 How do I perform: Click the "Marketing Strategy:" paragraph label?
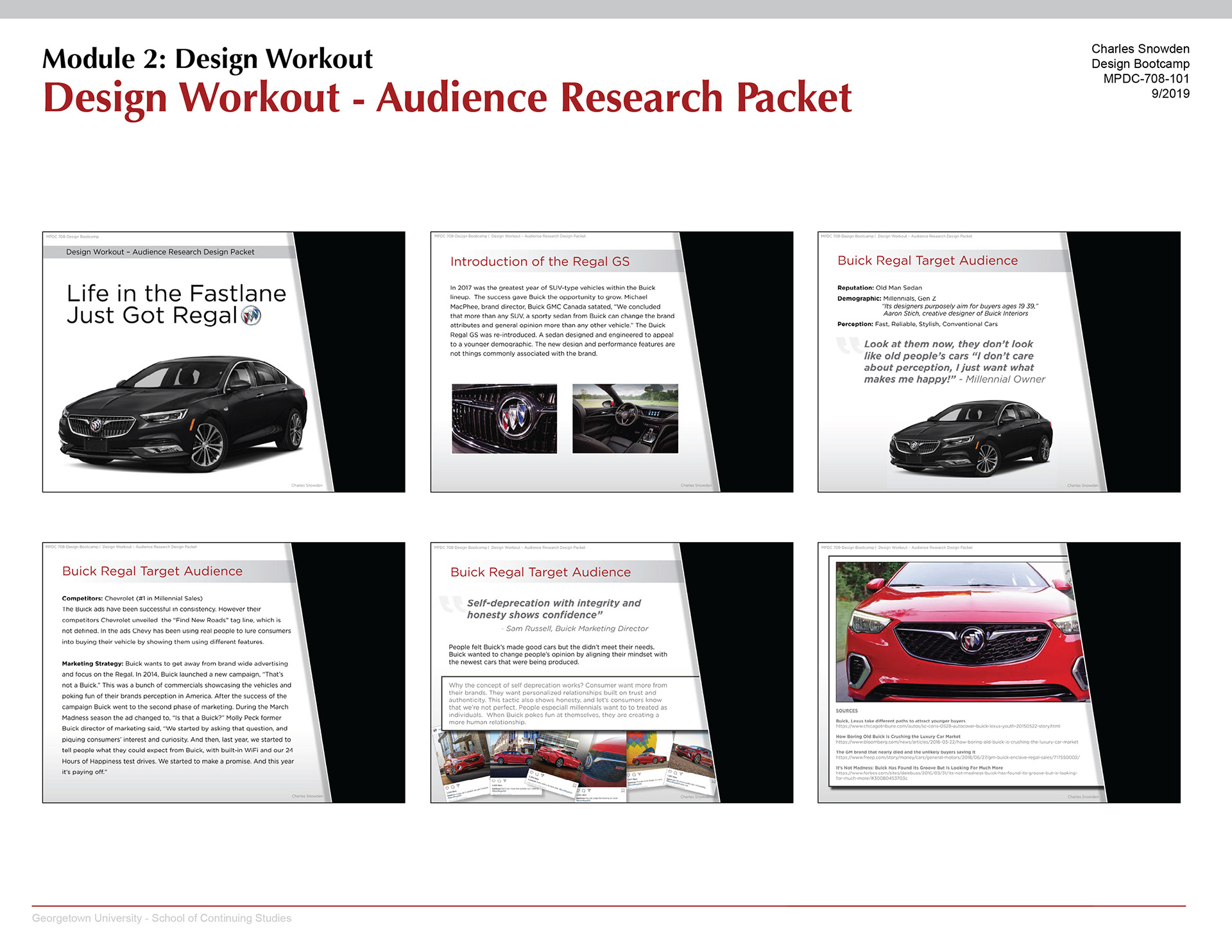pos(92,663)
